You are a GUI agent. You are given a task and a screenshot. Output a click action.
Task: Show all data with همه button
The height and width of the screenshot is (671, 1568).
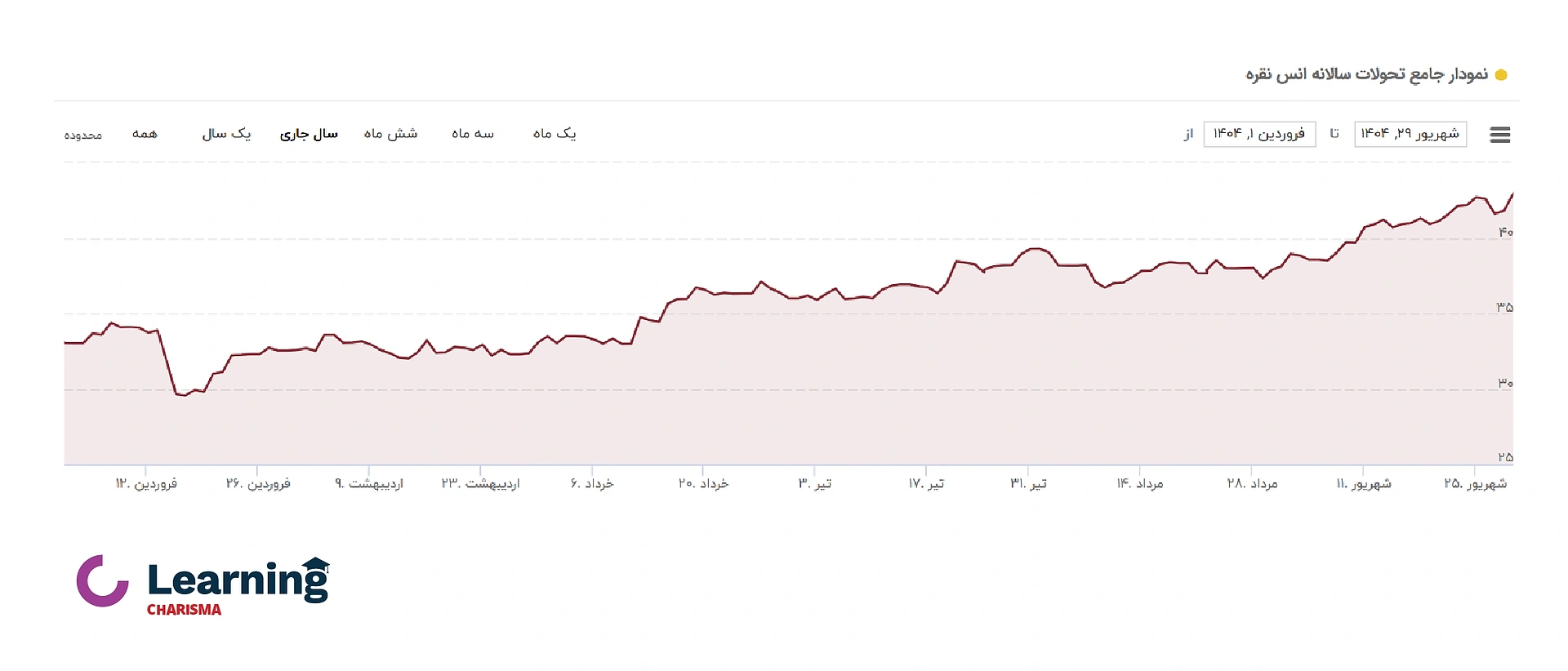(x=145, y=134)
